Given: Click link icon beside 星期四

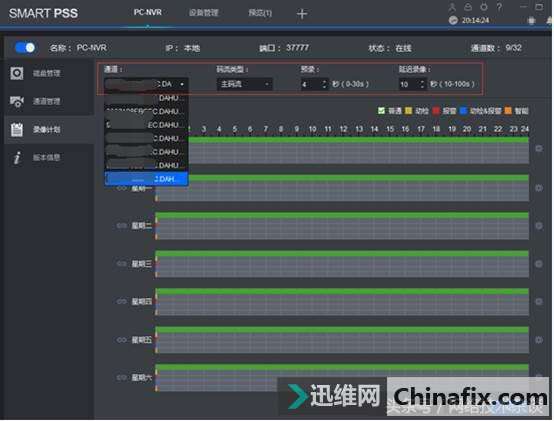Looking at the screenshot, I should coord(122,302).
